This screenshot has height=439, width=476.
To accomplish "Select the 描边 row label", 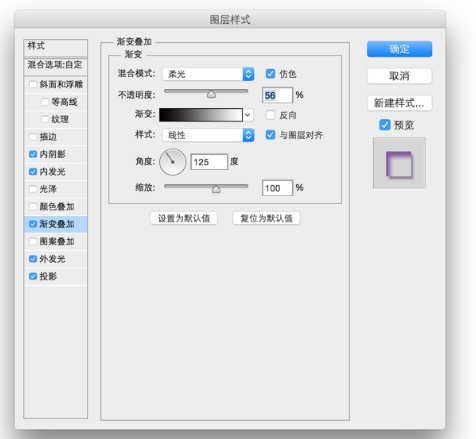I will [x=48, y=137].
